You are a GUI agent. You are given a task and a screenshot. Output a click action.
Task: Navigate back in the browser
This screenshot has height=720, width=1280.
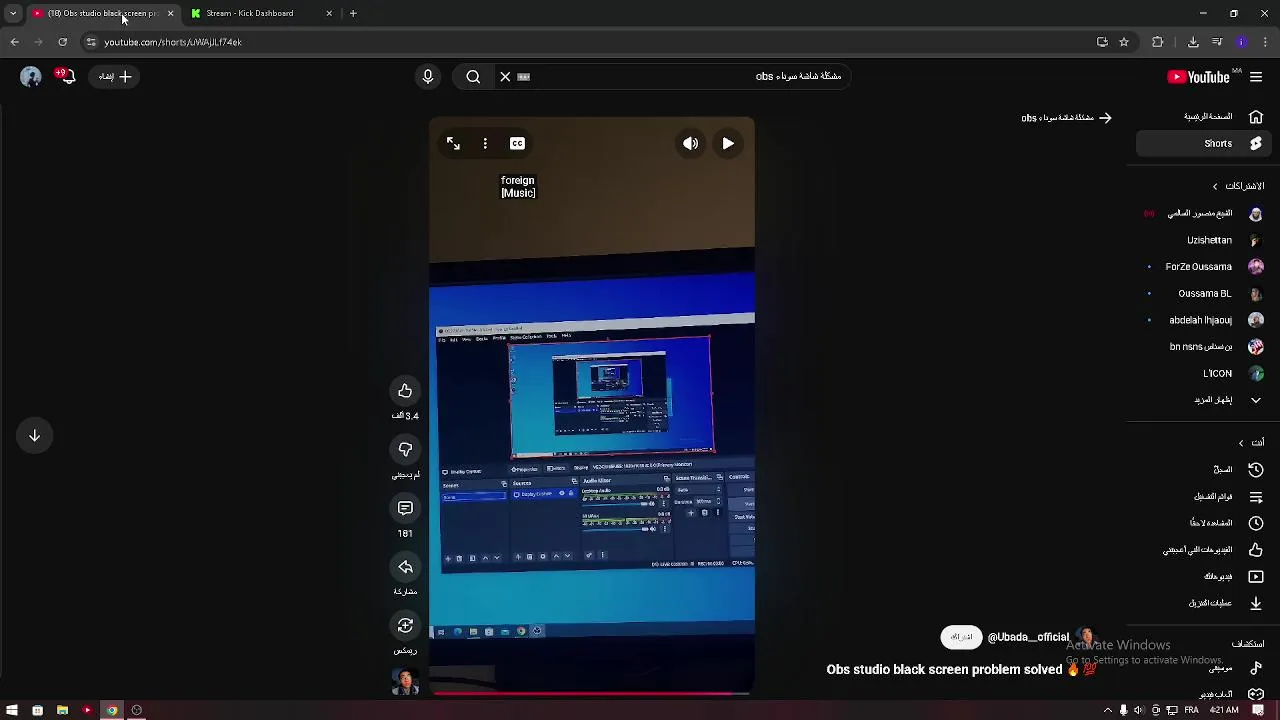click(x=14, y=42)
